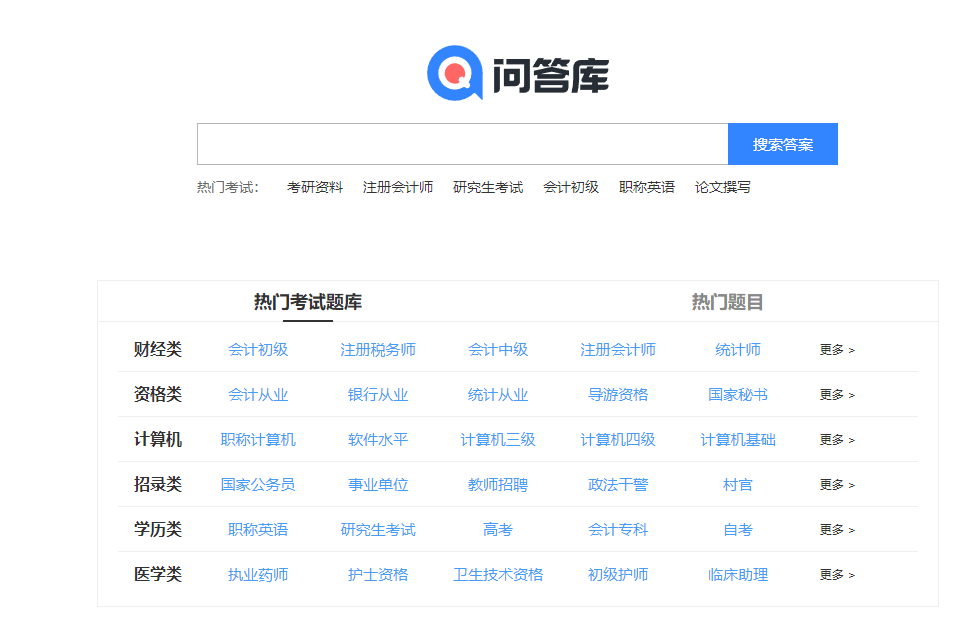Open the 会计从业 link
Image resolution: width=980 pixels, height=622 pixels.
coord(258,394)
